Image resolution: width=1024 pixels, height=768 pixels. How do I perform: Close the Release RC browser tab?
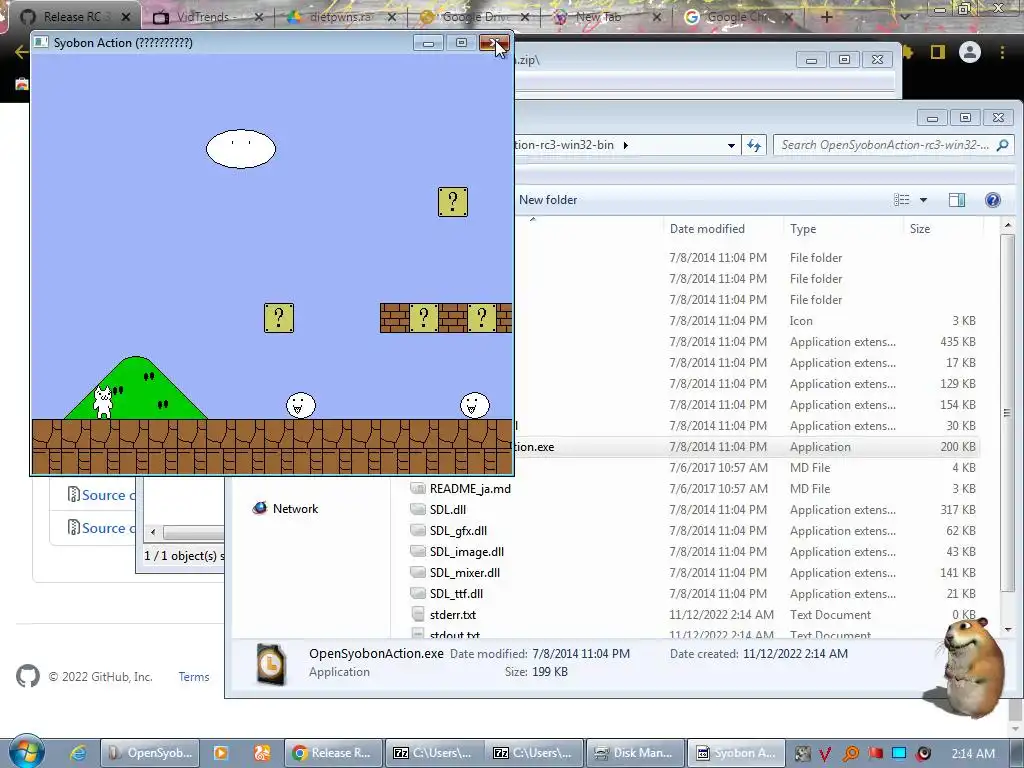tap(126, 17)
